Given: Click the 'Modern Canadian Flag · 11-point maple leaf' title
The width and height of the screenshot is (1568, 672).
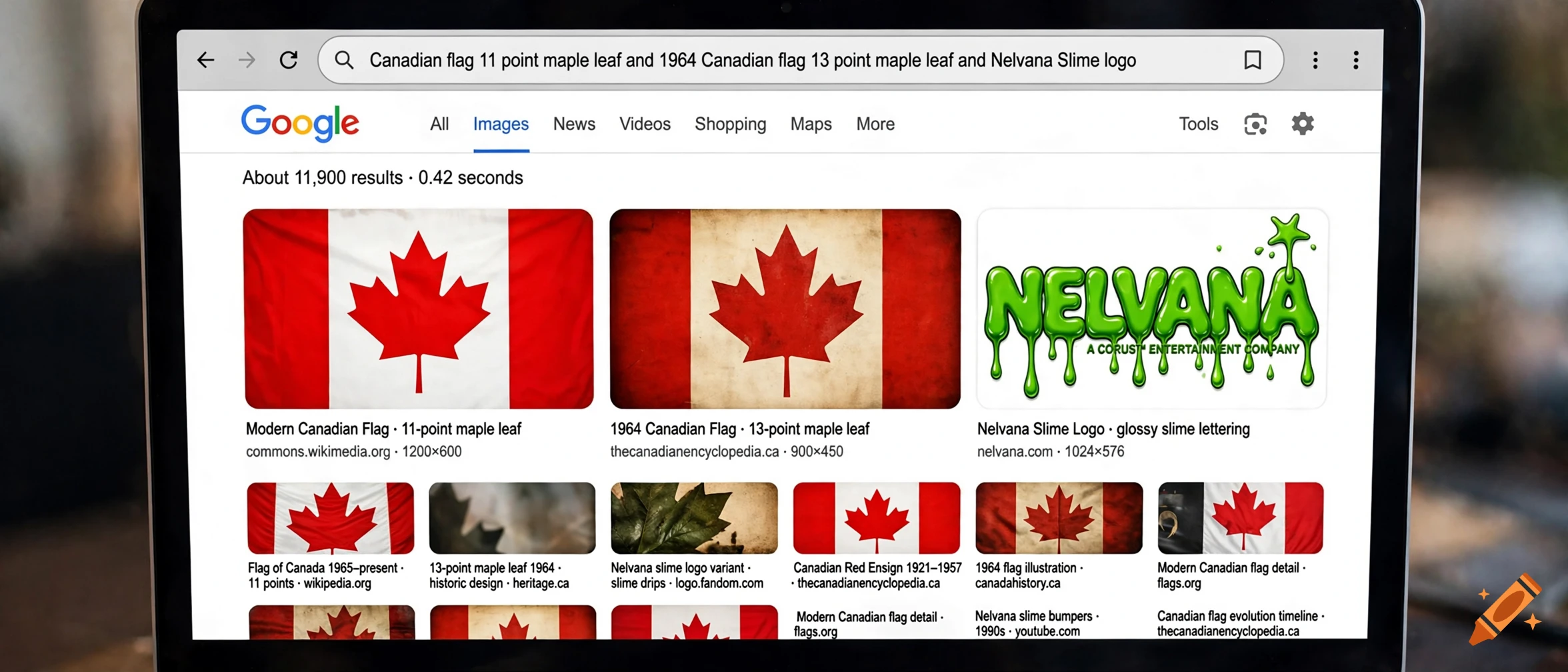Looking at the screenshot, I should pos(383,429).
